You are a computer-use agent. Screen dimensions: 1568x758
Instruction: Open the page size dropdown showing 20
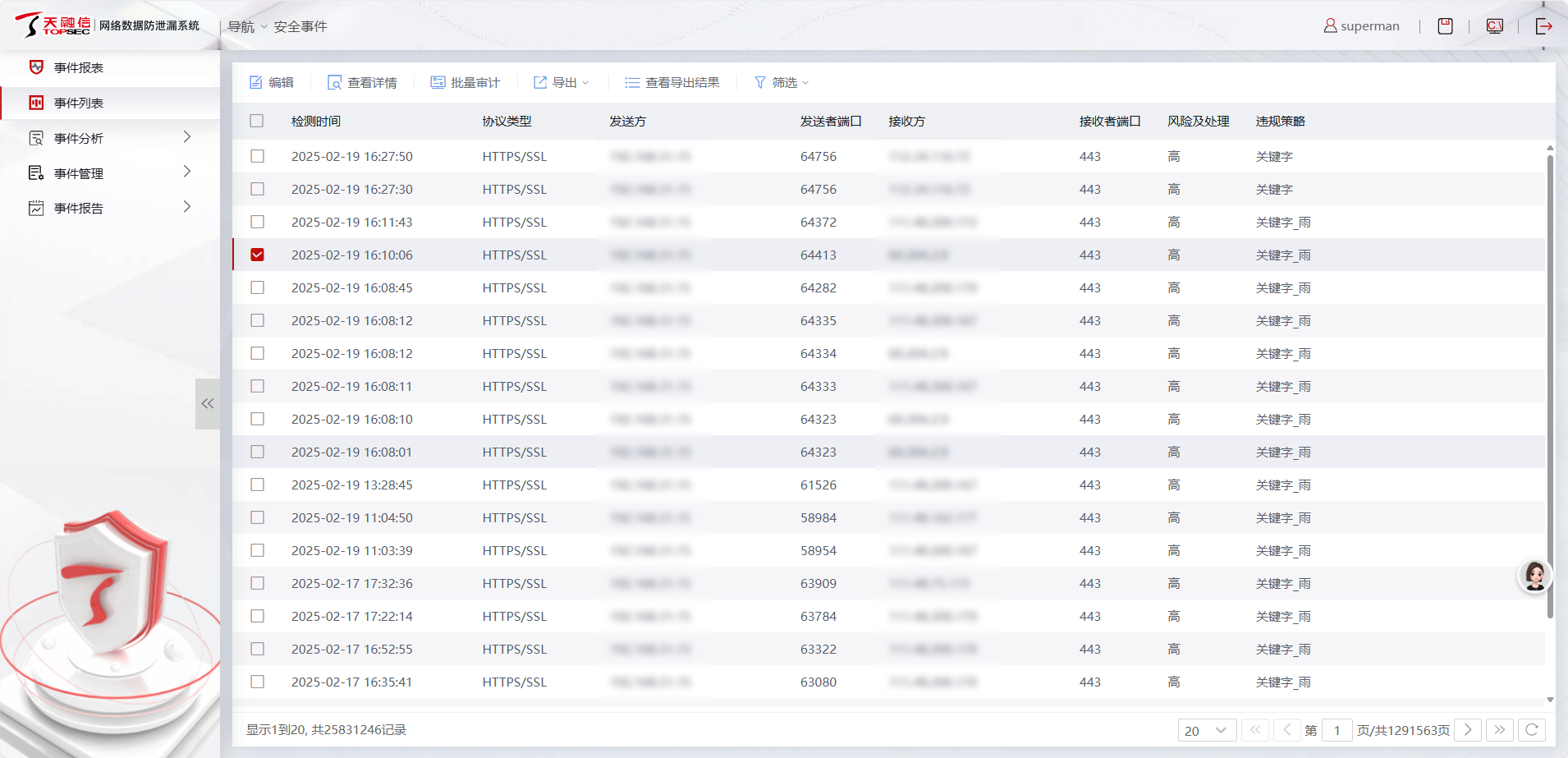[x=1206, y=730]
